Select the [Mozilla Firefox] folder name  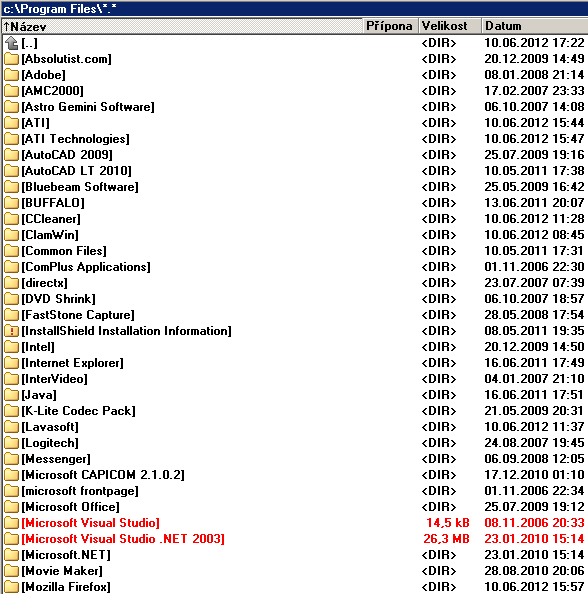[x=66, y=587]
